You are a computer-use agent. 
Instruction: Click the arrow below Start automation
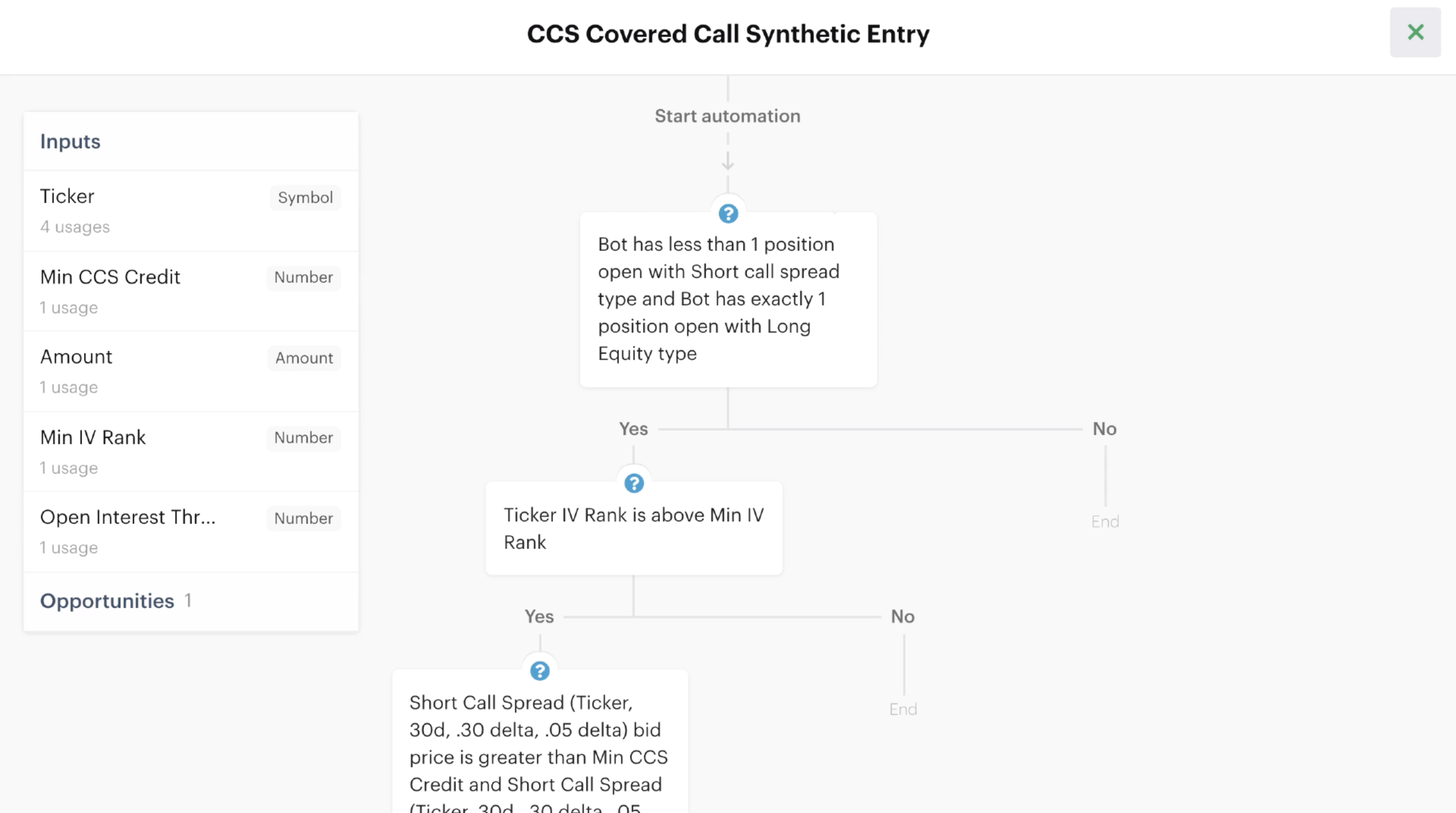pyautogui.click(x=728, y=161)
